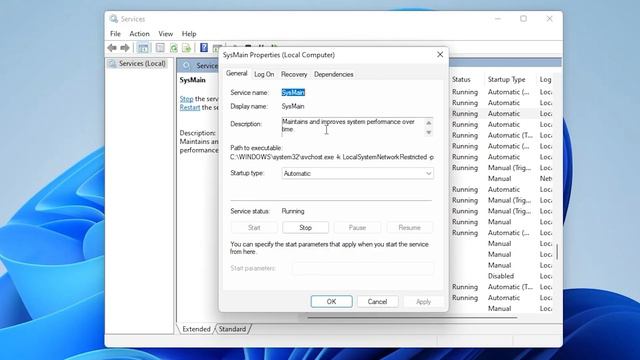
Task: Switch to the Log On tab
Action: click(264, 74)
